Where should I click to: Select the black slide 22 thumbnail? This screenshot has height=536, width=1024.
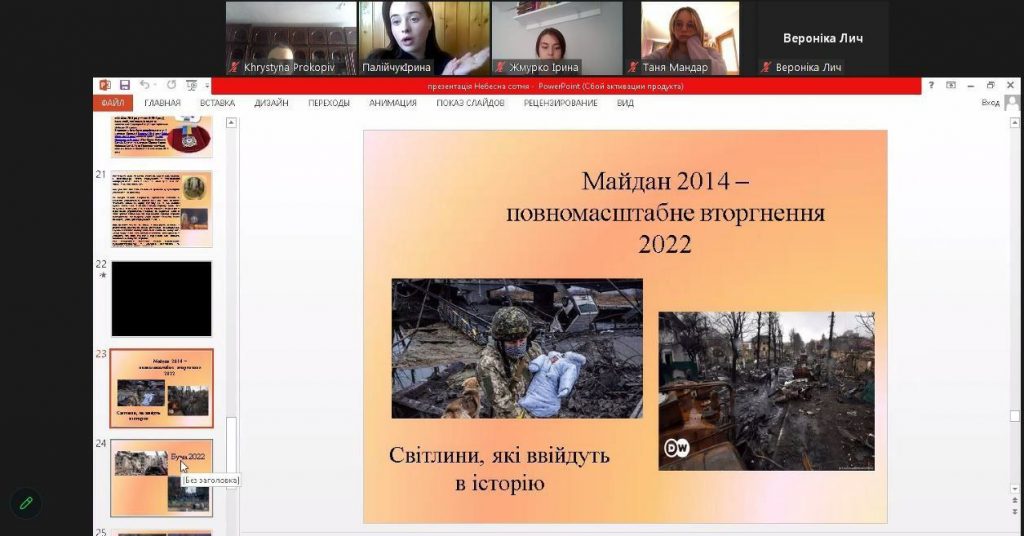click(x=161, y=299)
